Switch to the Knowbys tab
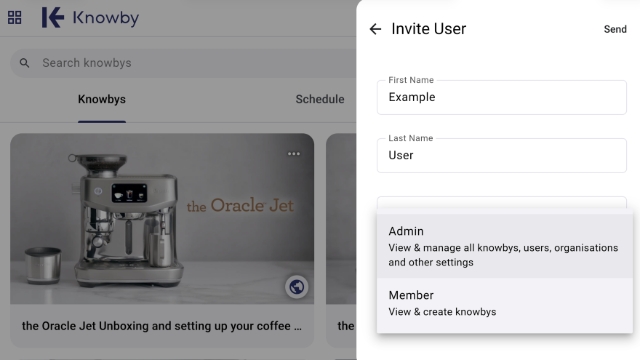Screen dimensions: 640x360 [102, 99]
